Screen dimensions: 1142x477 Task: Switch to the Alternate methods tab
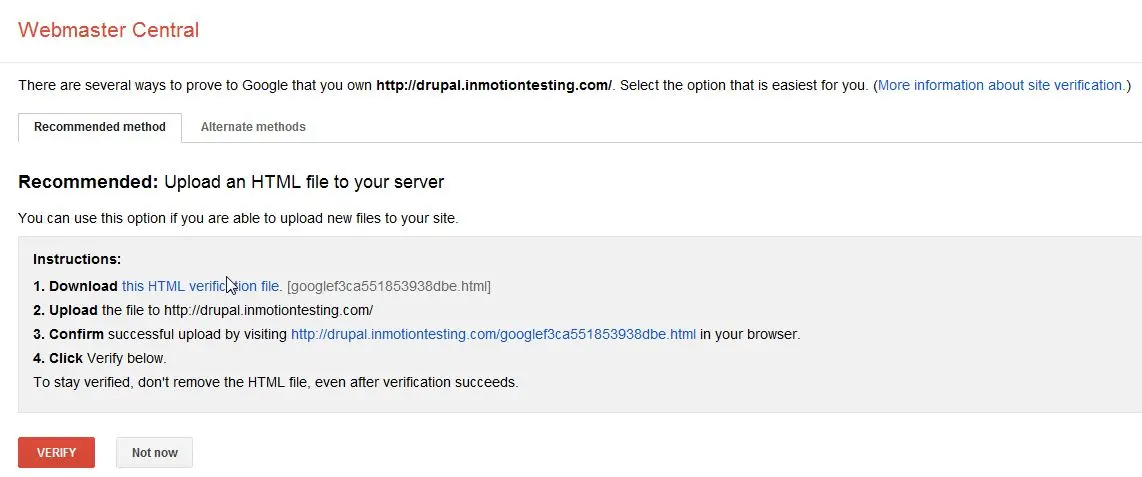coord(253,128)
